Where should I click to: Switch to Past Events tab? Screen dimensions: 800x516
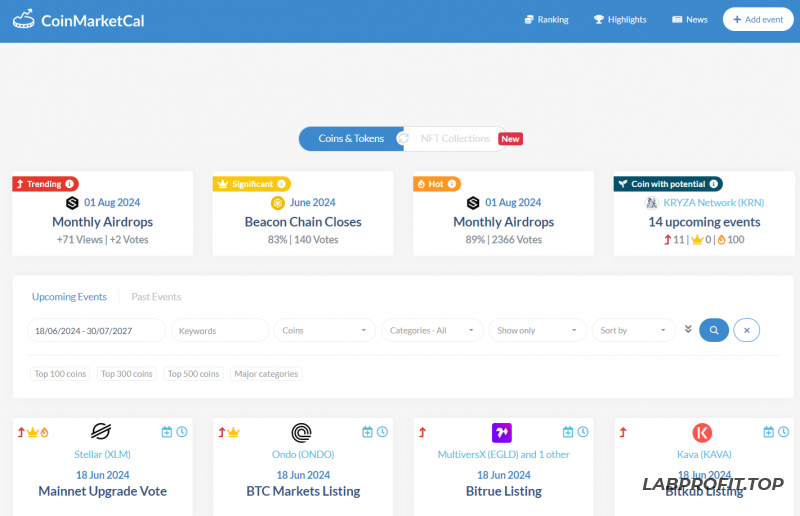[x=156, y=297]
